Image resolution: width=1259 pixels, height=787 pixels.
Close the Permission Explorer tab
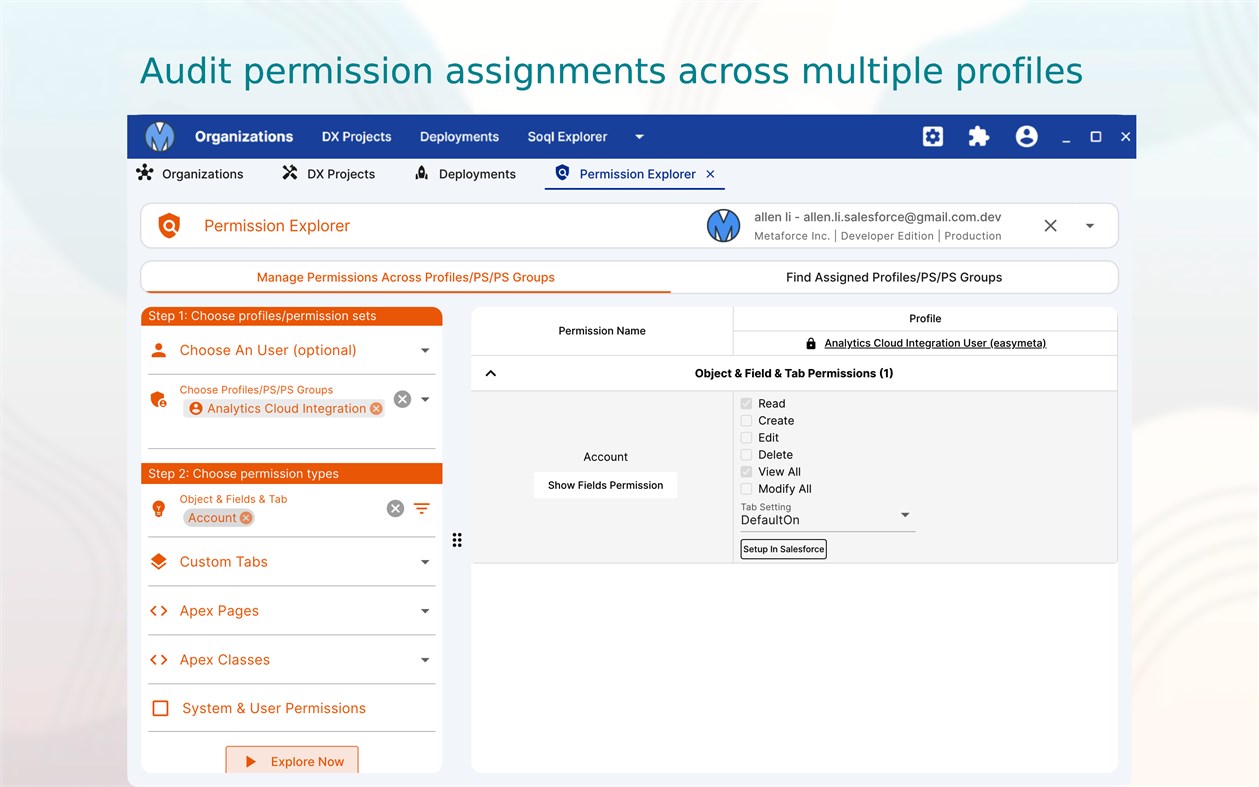tap(710, 174)
